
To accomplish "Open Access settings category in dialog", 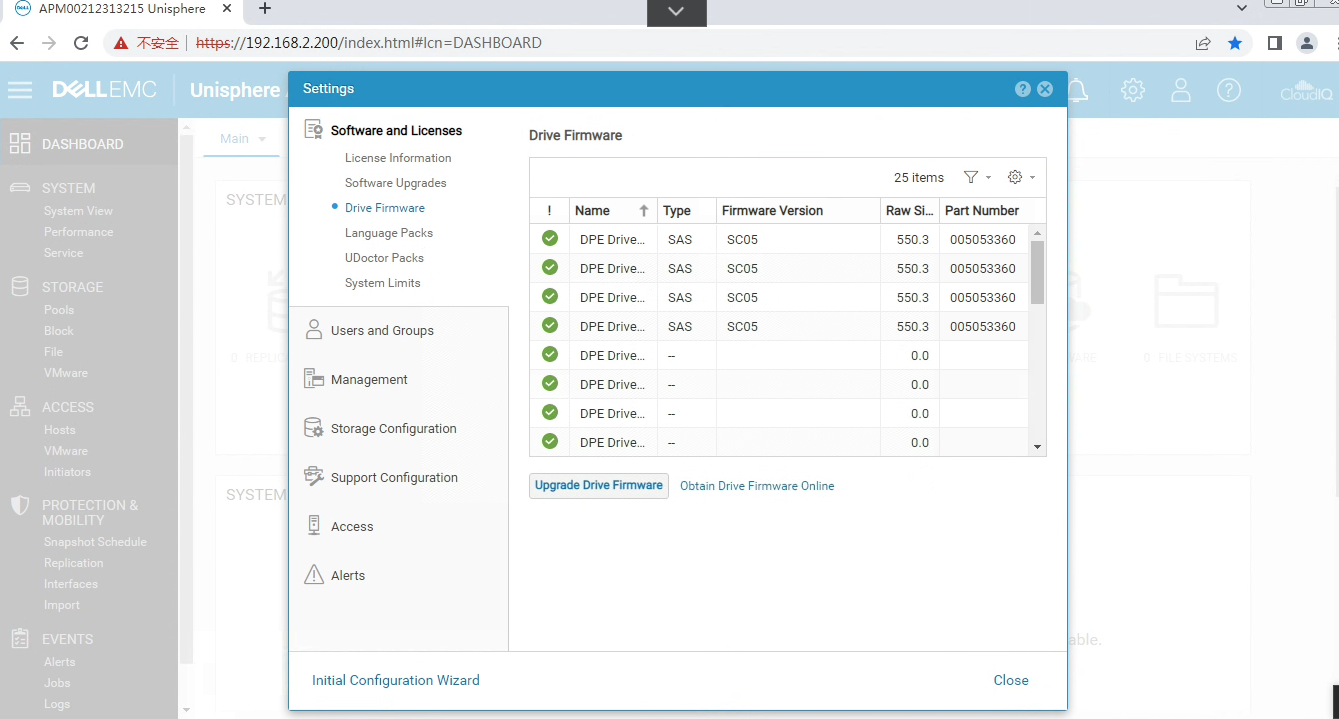I will [x=352, y=526].
